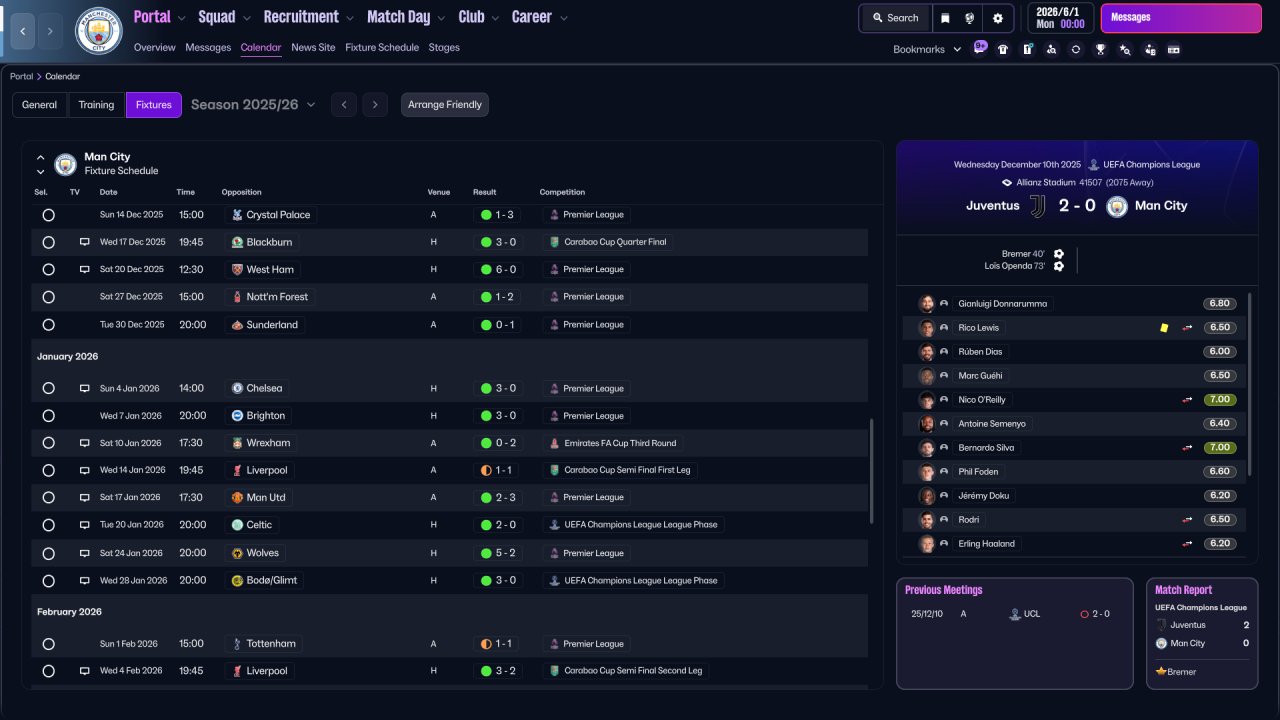Click the yellow card icon next to Rico Lewis
This screenshot has height=720, width=1280.
[x=1164, y=328]
